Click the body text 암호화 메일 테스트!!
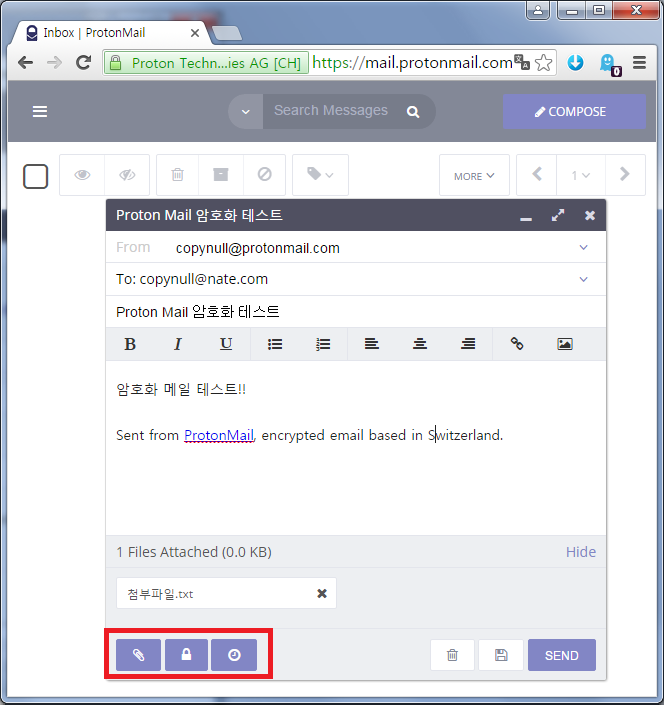The image size is (664, 705). [181, 389]
